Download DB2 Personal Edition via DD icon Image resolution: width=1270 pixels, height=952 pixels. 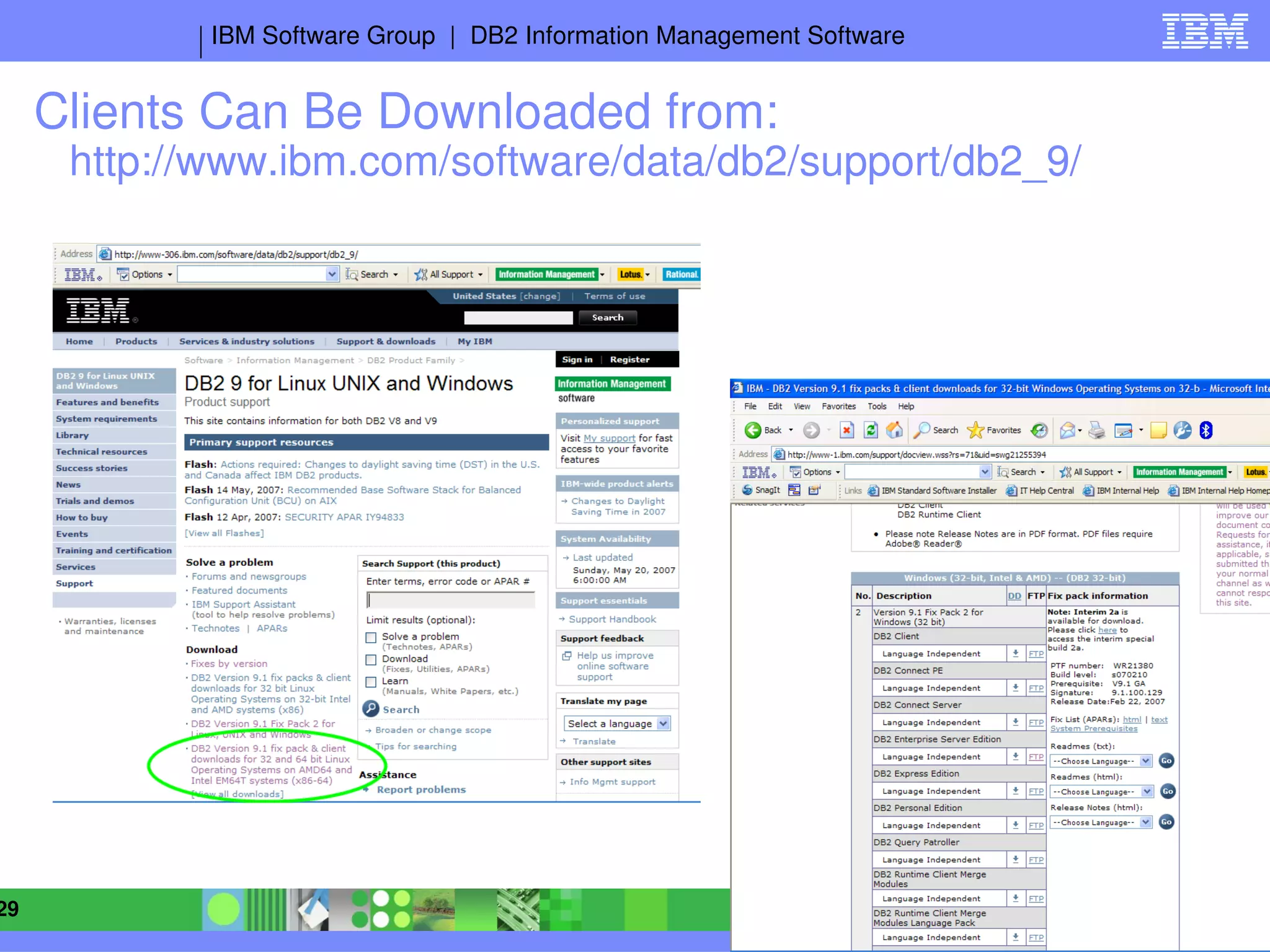coord(1015,825)
